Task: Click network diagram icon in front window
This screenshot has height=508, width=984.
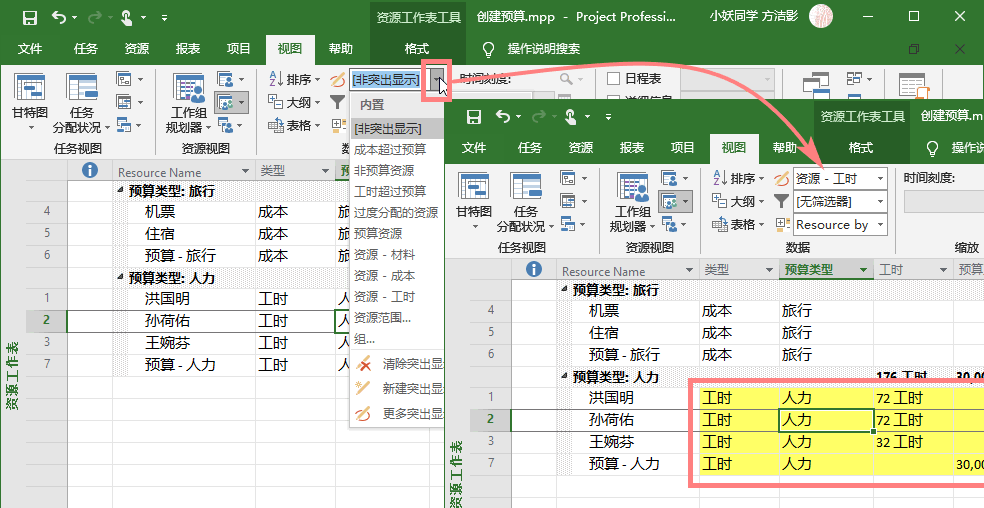Action: tap(568, 178)
